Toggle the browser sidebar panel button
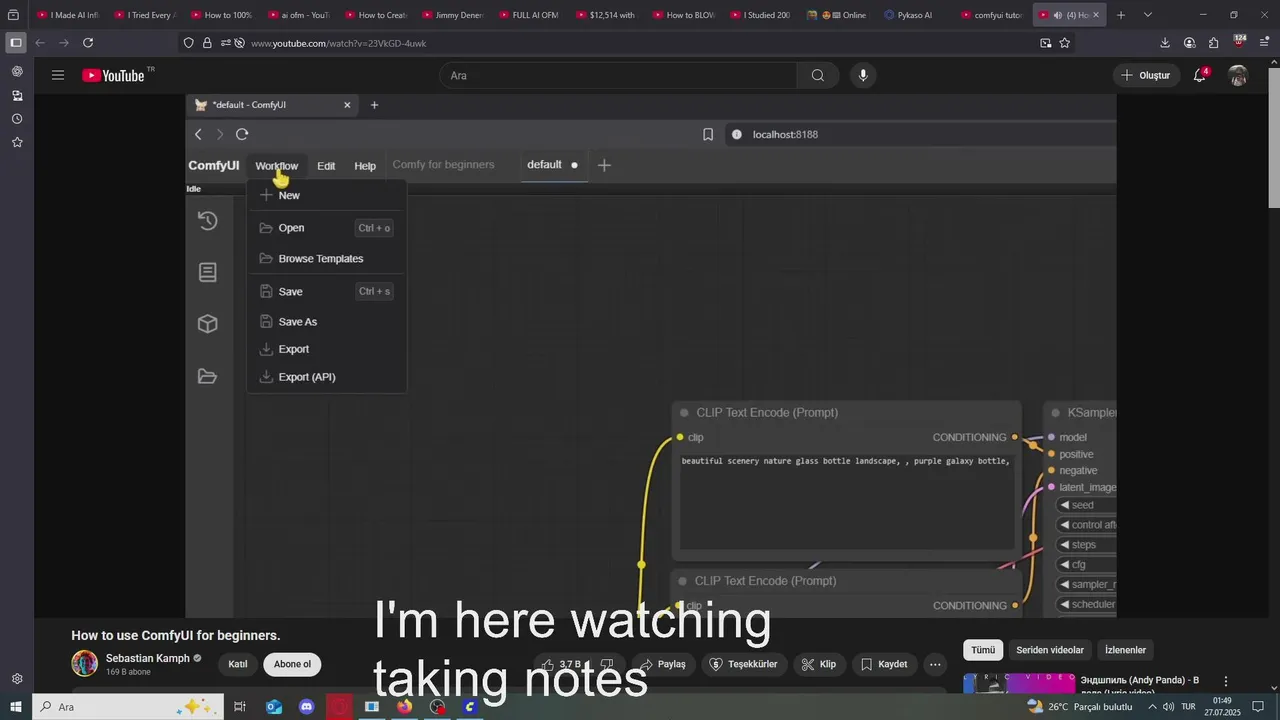Screen dimensions: 1280x720 tap(16, 43)
